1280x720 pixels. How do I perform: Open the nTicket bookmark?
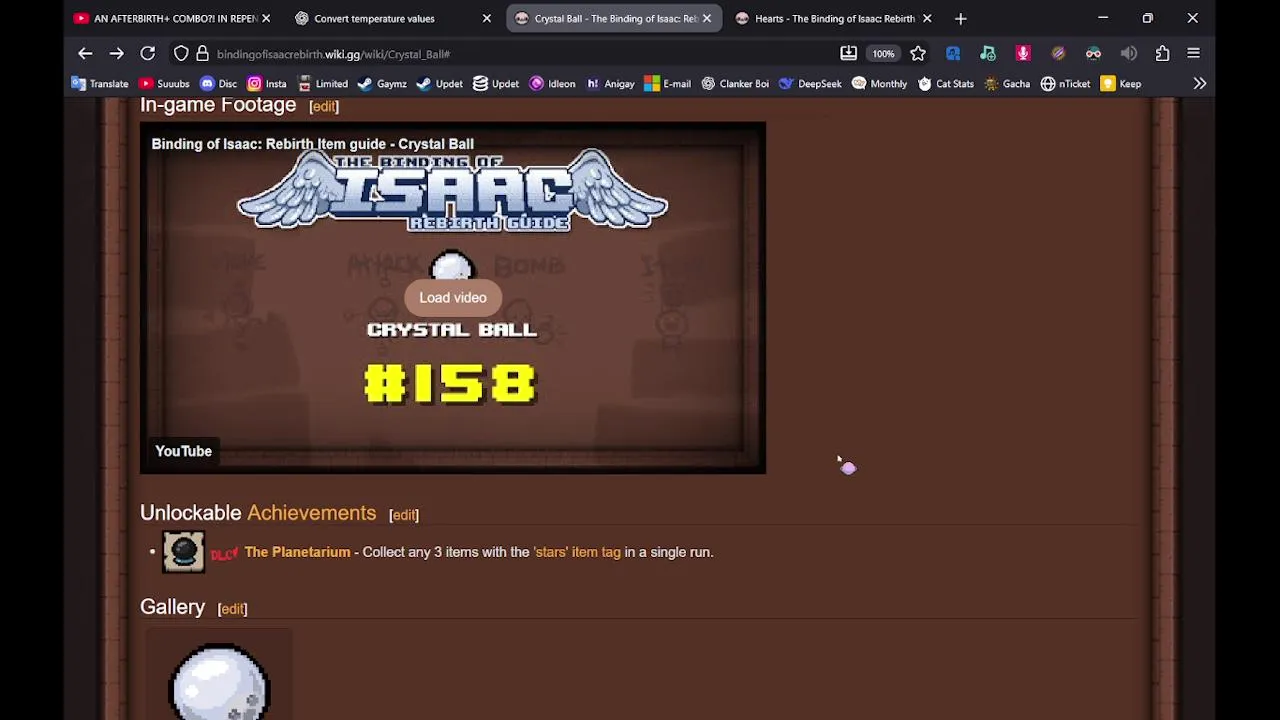click(1065, 84)
